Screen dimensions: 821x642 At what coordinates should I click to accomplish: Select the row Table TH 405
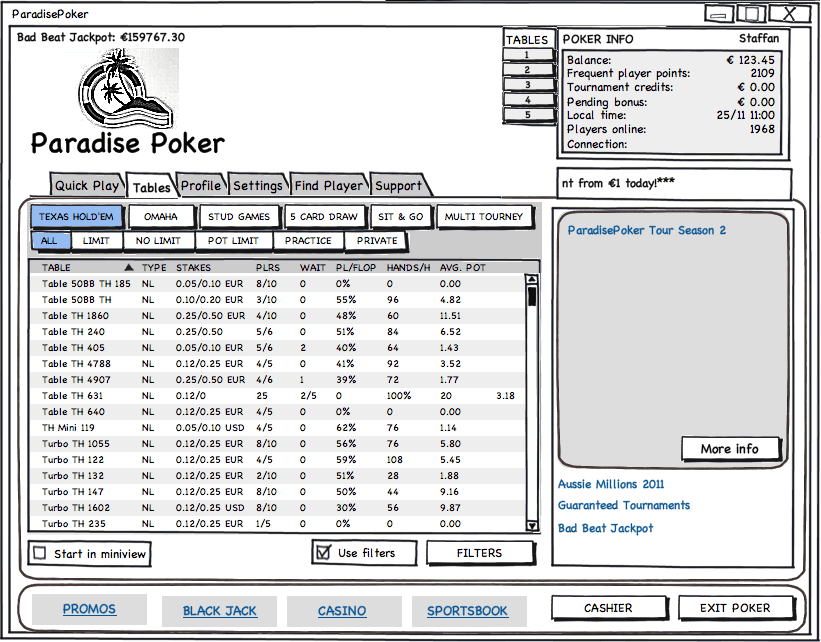(276, 348)
